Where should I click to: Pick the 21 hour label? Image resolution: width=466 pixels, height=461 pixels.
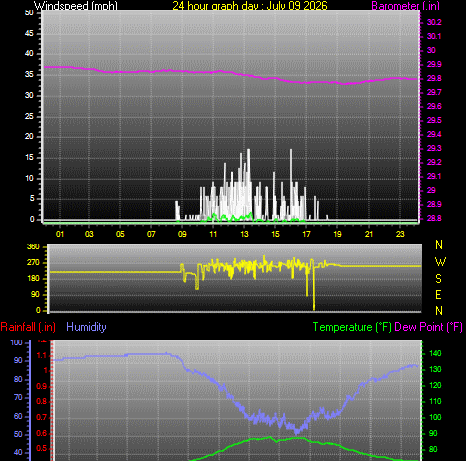point(369,234)
